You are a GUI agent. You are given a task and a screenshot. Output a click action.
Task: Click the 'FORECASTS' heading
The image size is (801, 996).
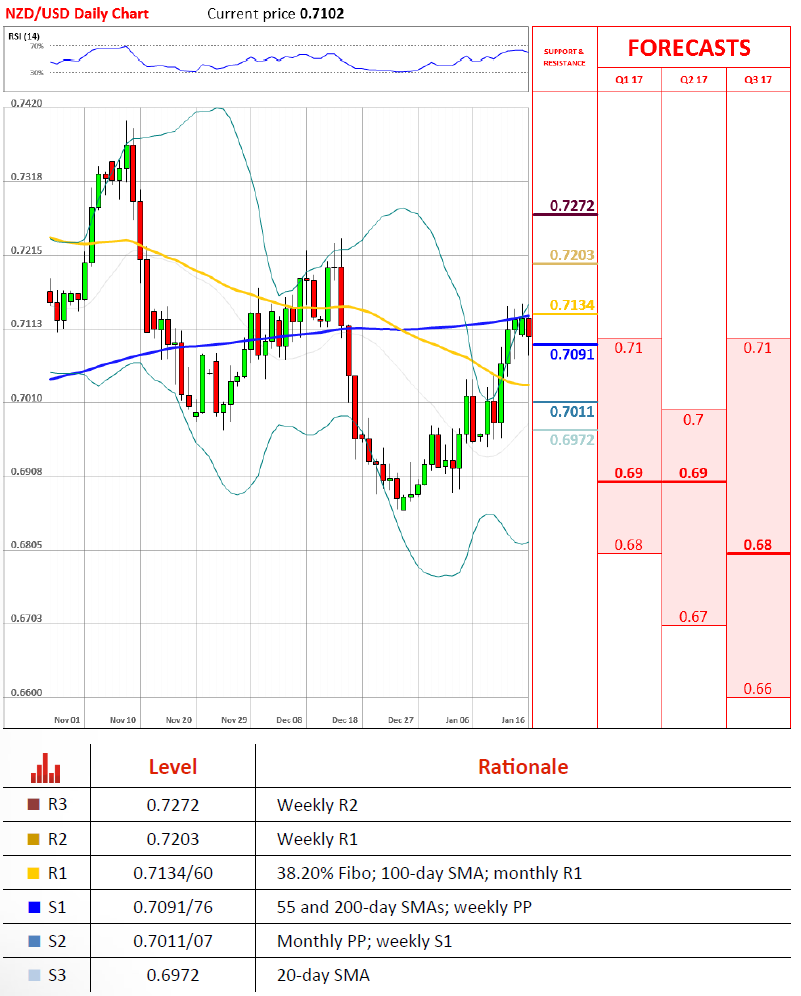(689, 48)
